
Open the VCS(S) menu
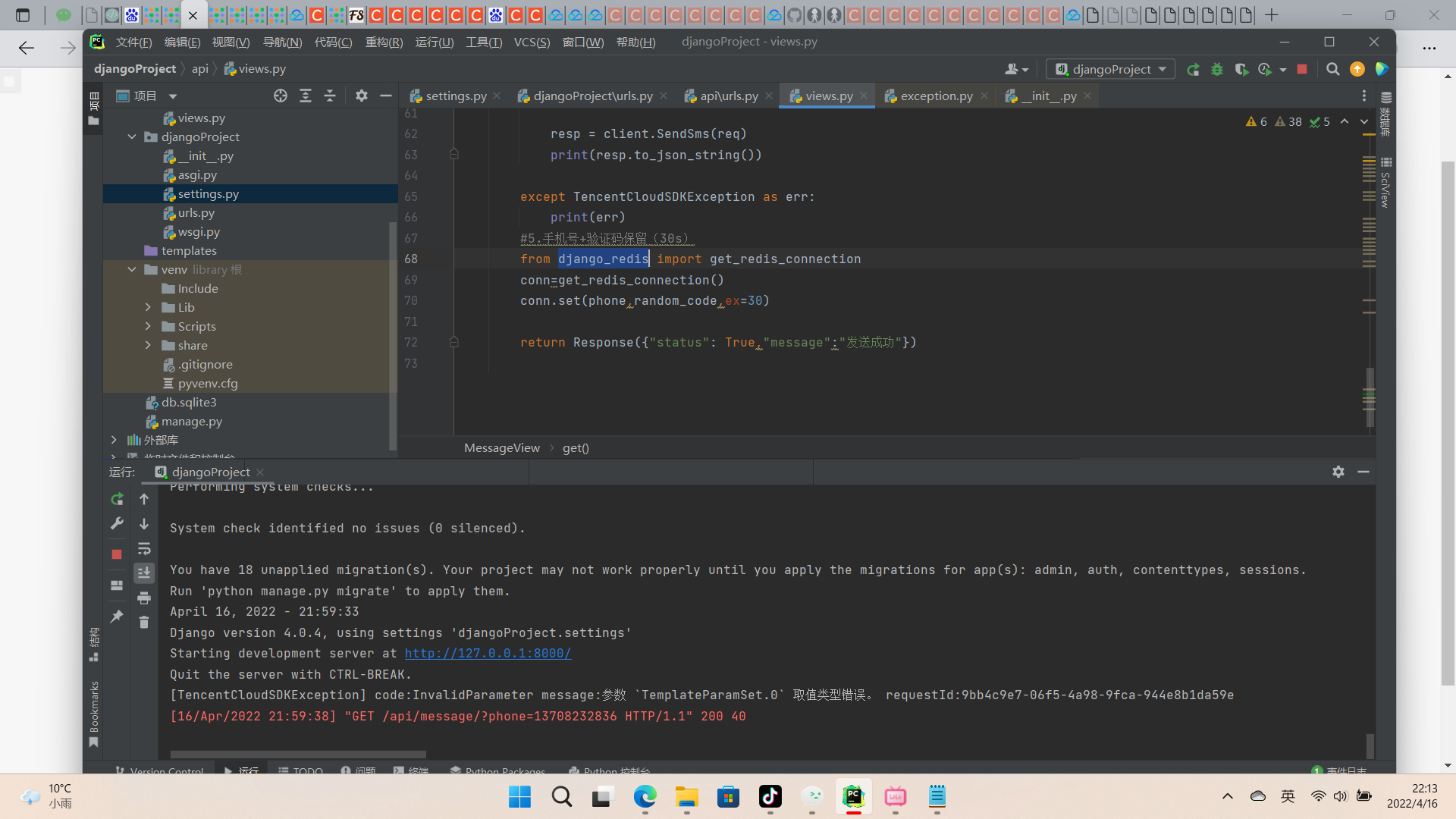(532, 42)
